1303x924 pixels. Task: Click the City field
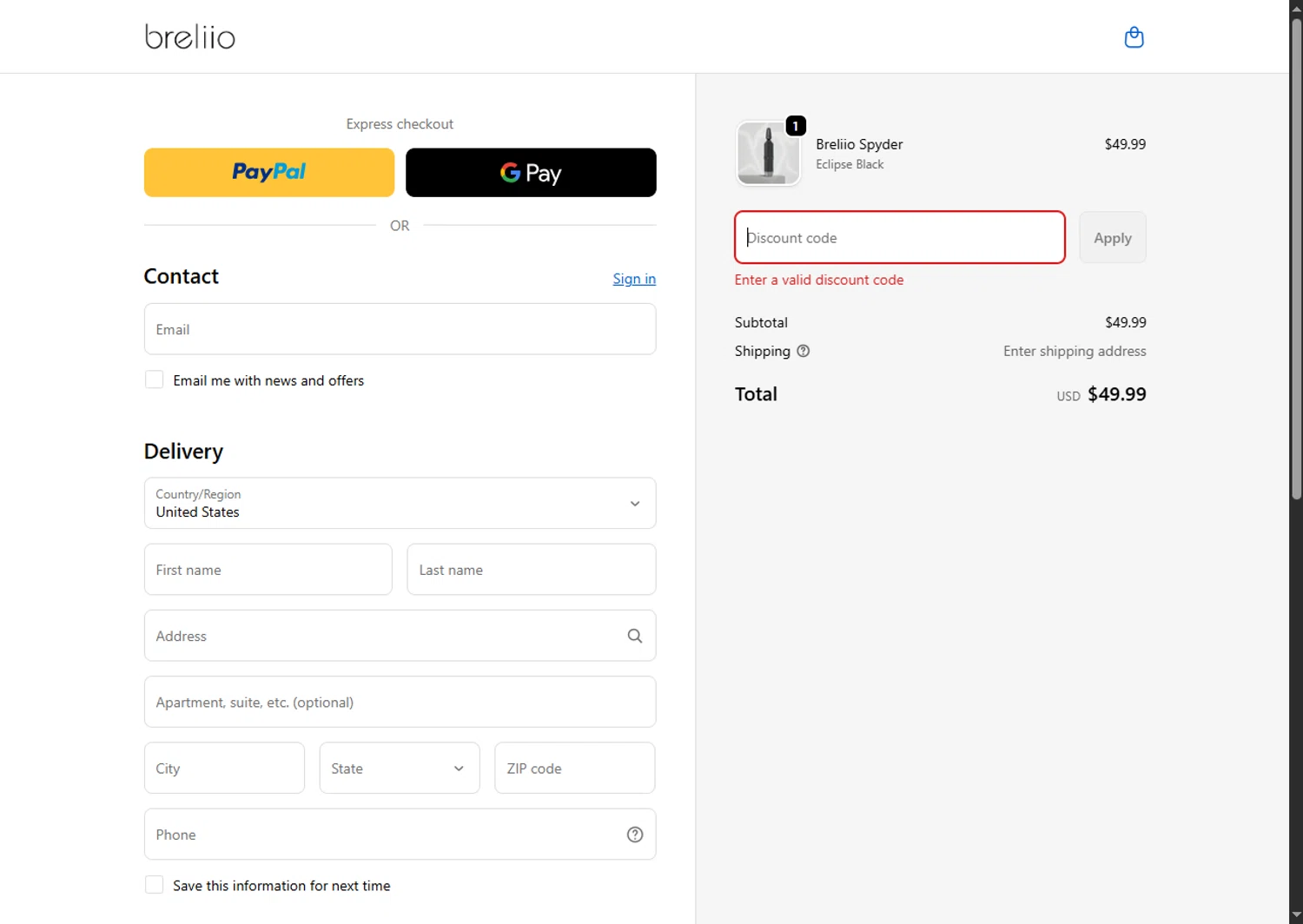pyautogui.click(x=224, y=768)
